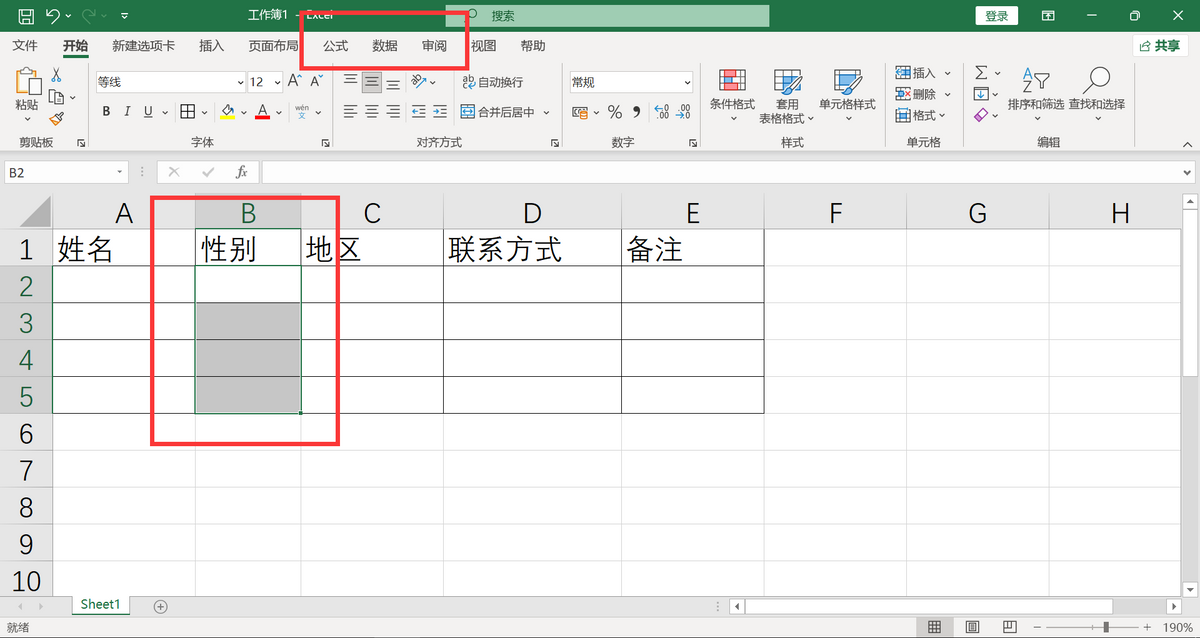
Task: Decrease font size with smaller A
Action: point(318,82)
